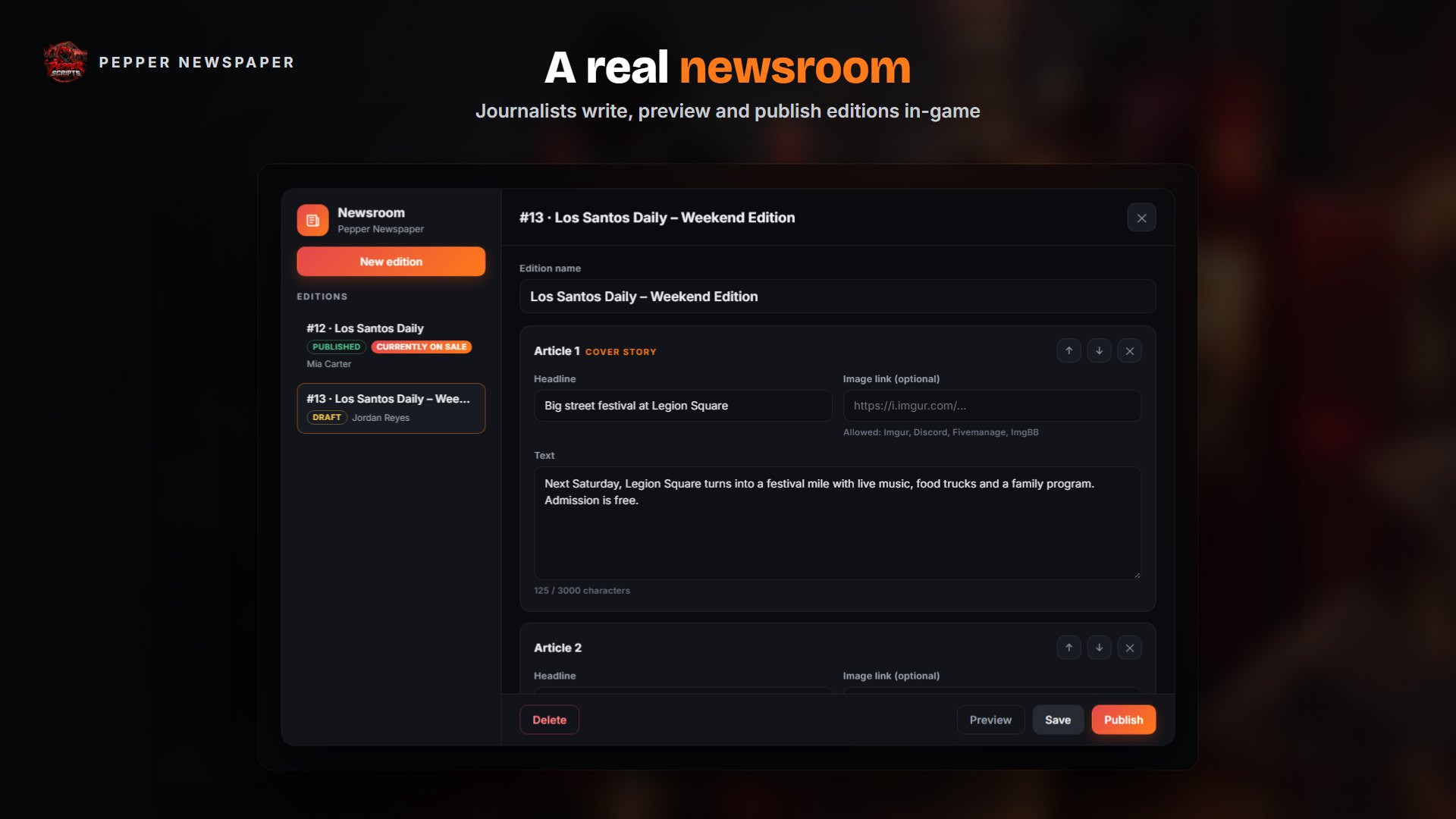This screenshot has width=1456, height=819.
Task: Move Article 1 up with arrow icon
Action: (x=1068, y=350)
